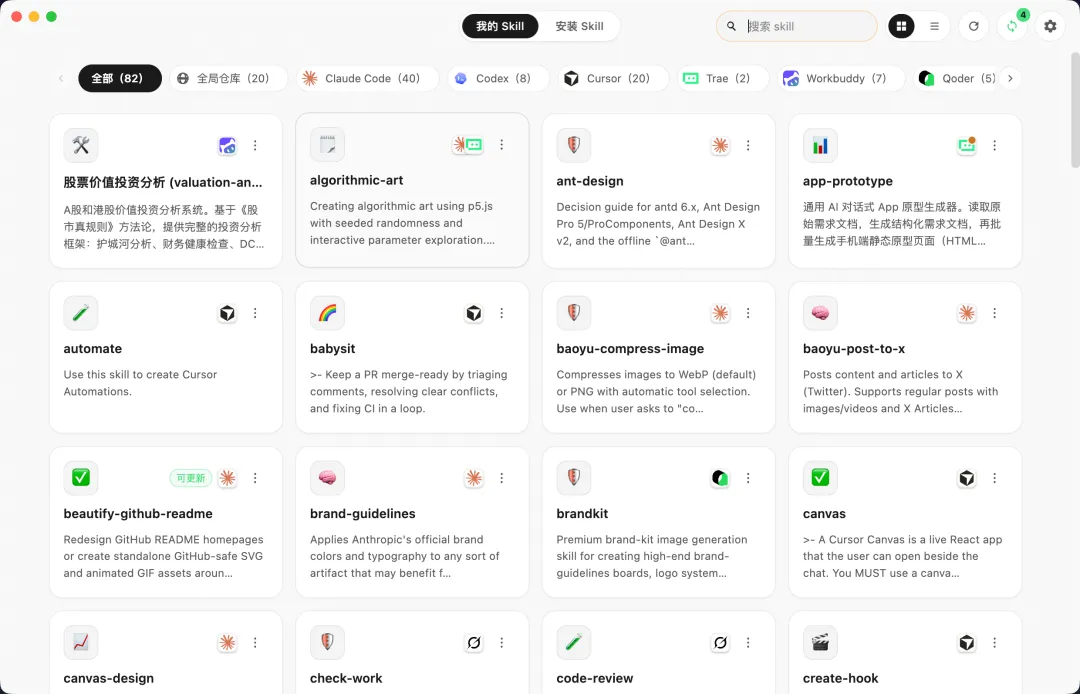The image size is (1080, 694).
Task: Click Cursor cube icon on automate card
Action: point(227,313)
